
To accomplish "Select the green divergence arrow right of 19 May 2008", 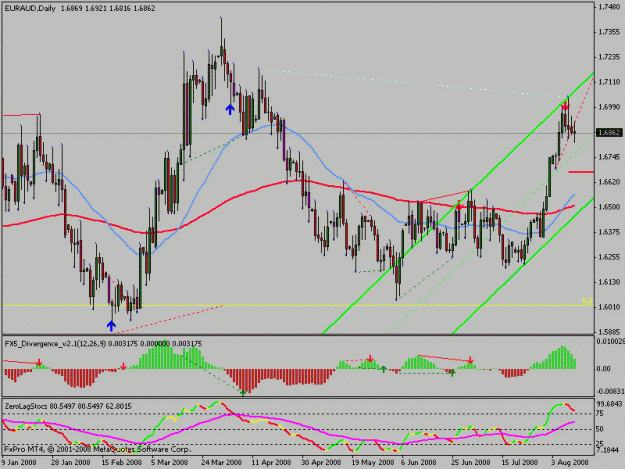I will click(x=383, y=369).
